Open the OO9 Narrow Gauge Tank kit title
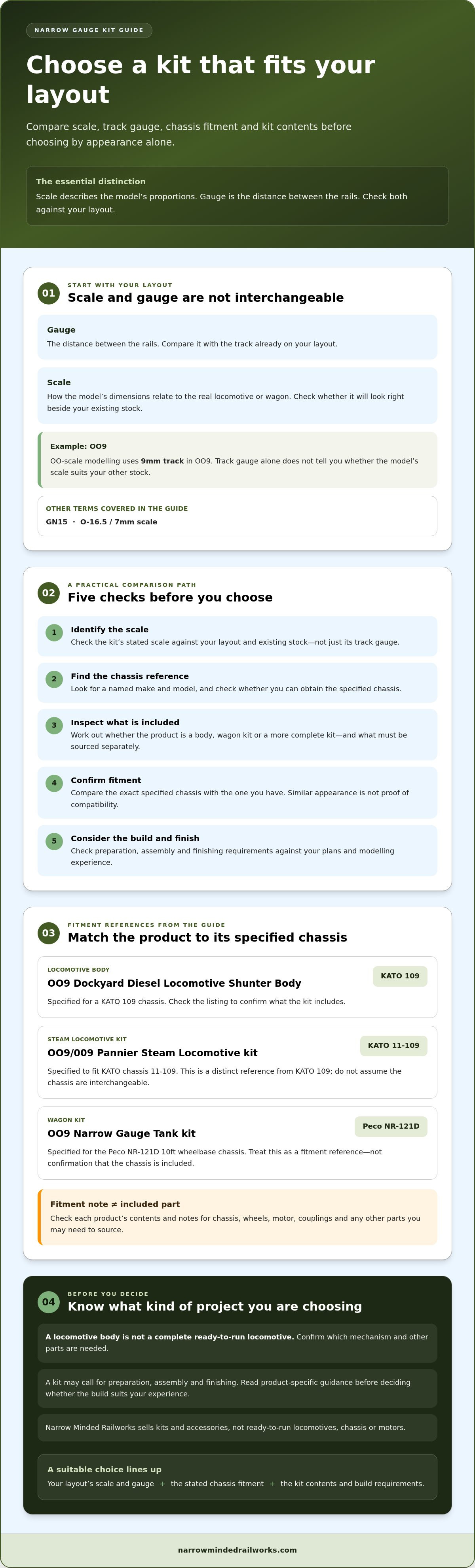The height and width of the screenshot is (1568, 475). (x=121, y=1133)
